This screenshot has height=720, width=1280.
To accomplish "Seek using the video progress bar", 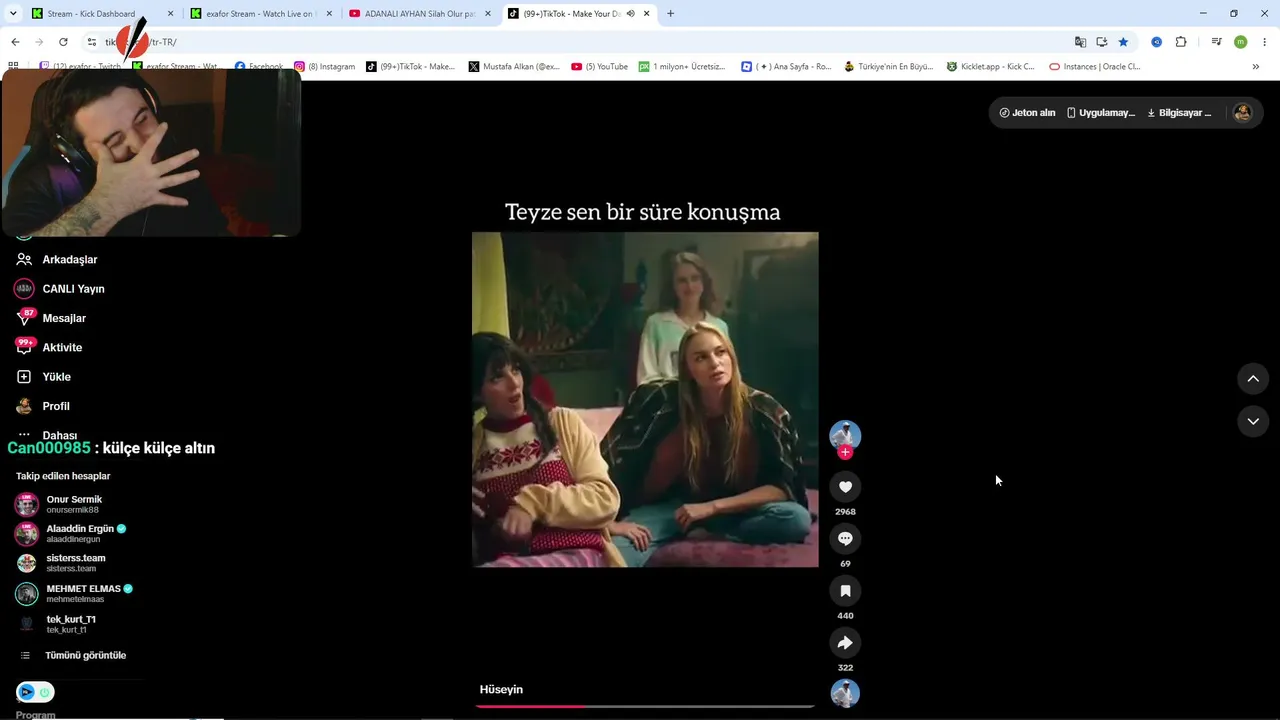I will pyautogui.click(x=645, y=706).
